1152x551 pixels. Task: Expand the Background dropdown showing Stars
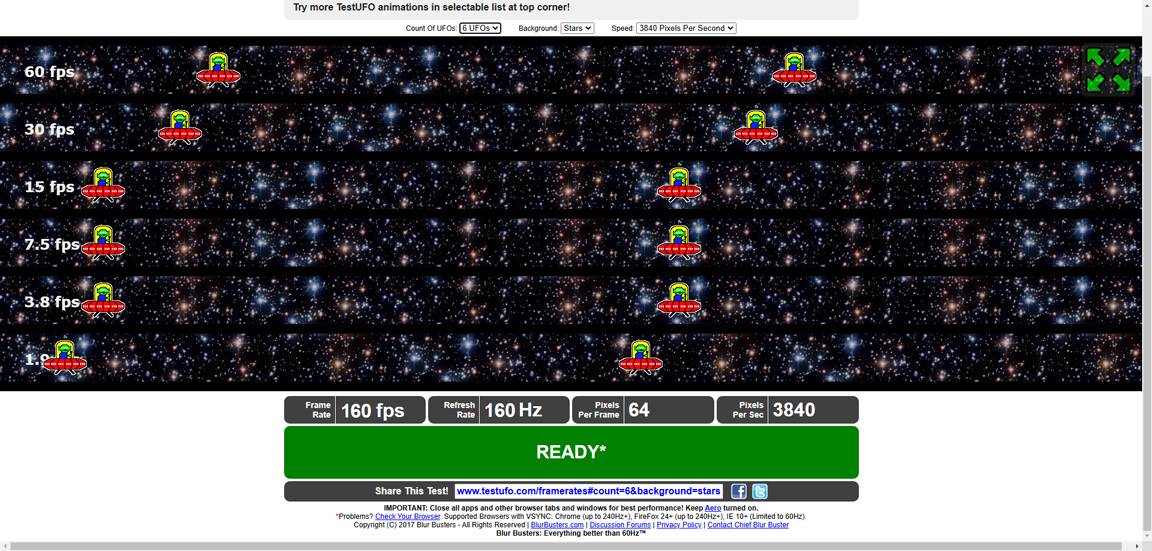[x=577, y=28]
